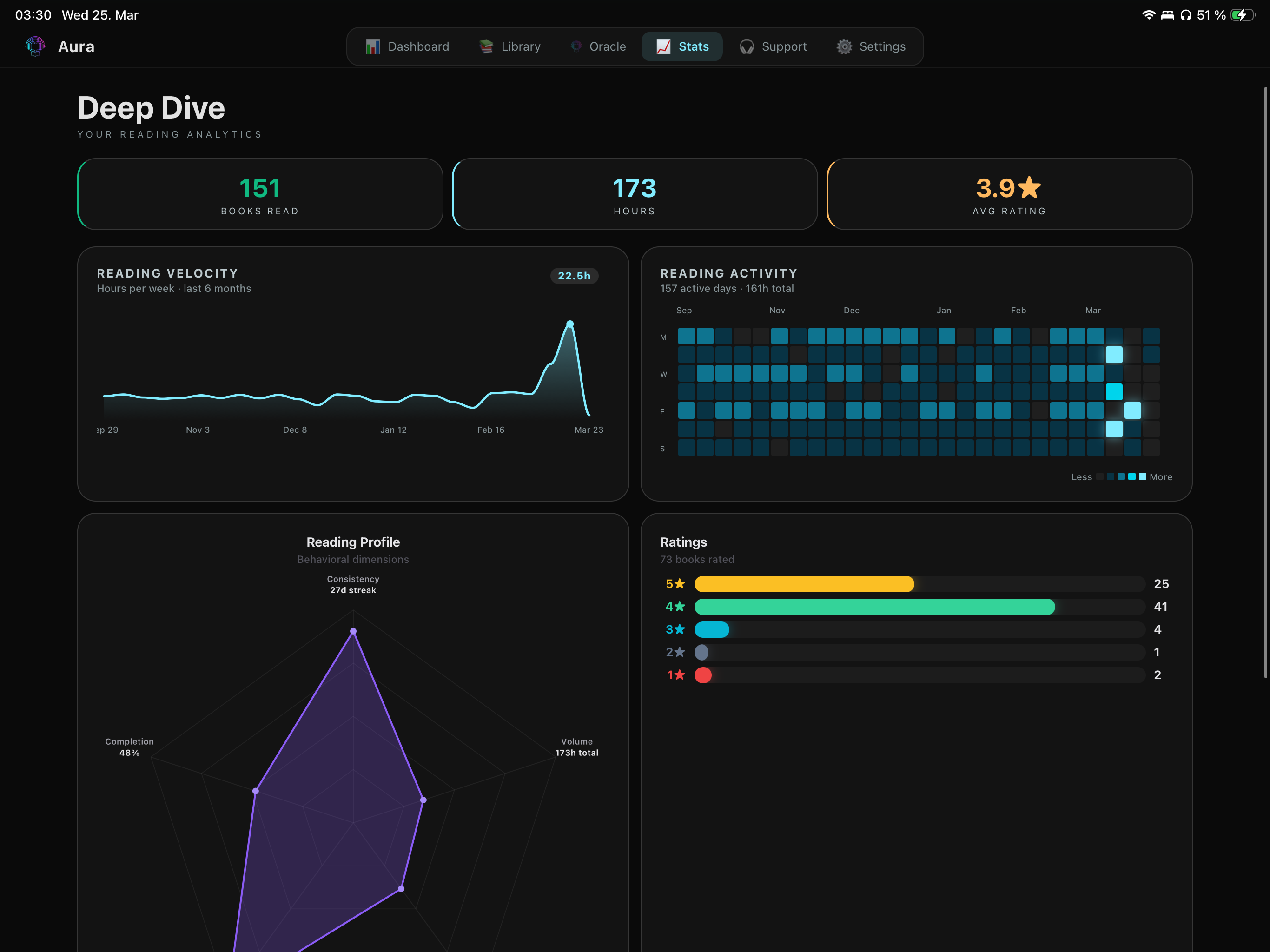Tap the "Ratings" panel title

click(x=683, y=542)
